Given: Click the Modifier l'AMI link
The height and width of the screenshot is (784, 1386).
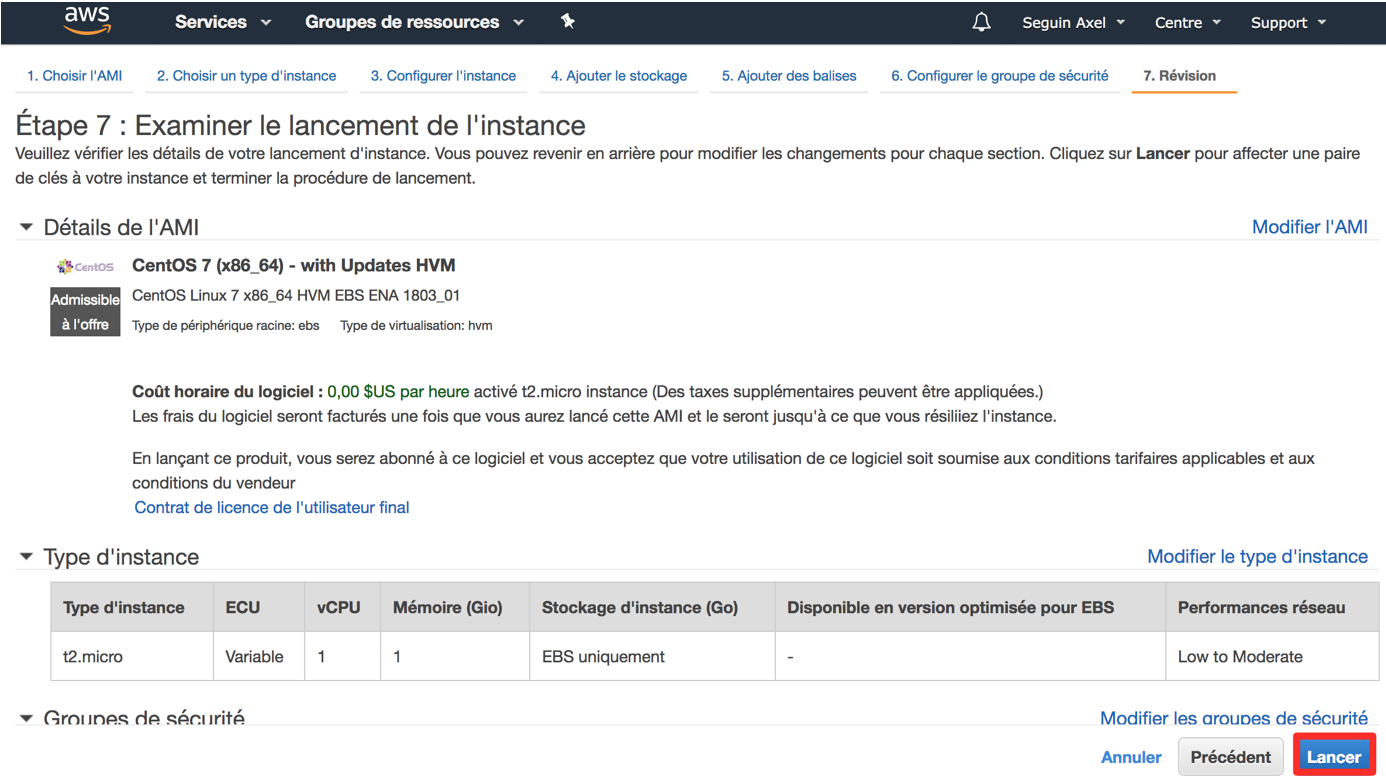Looking at the screenshot, I should click(1309, 227).
